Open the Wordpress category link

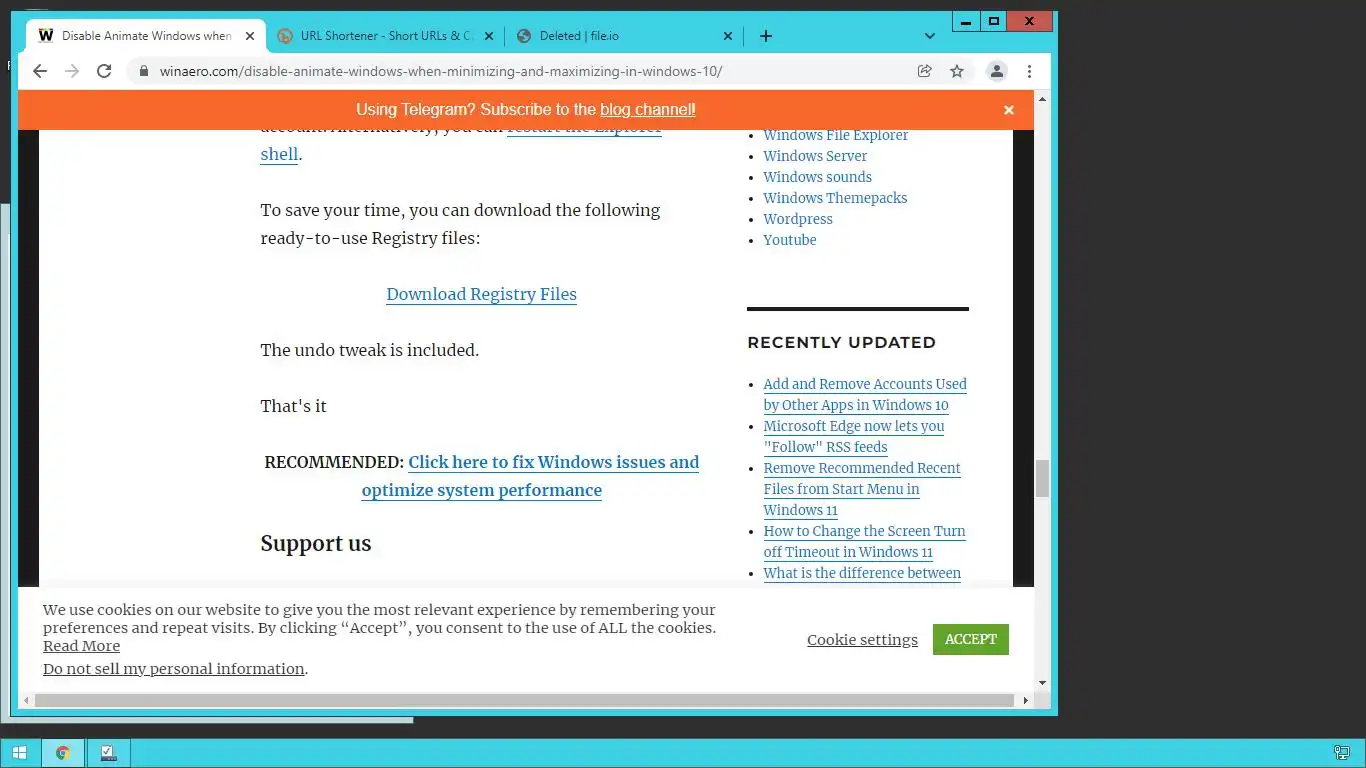click(x=797, y=219)
